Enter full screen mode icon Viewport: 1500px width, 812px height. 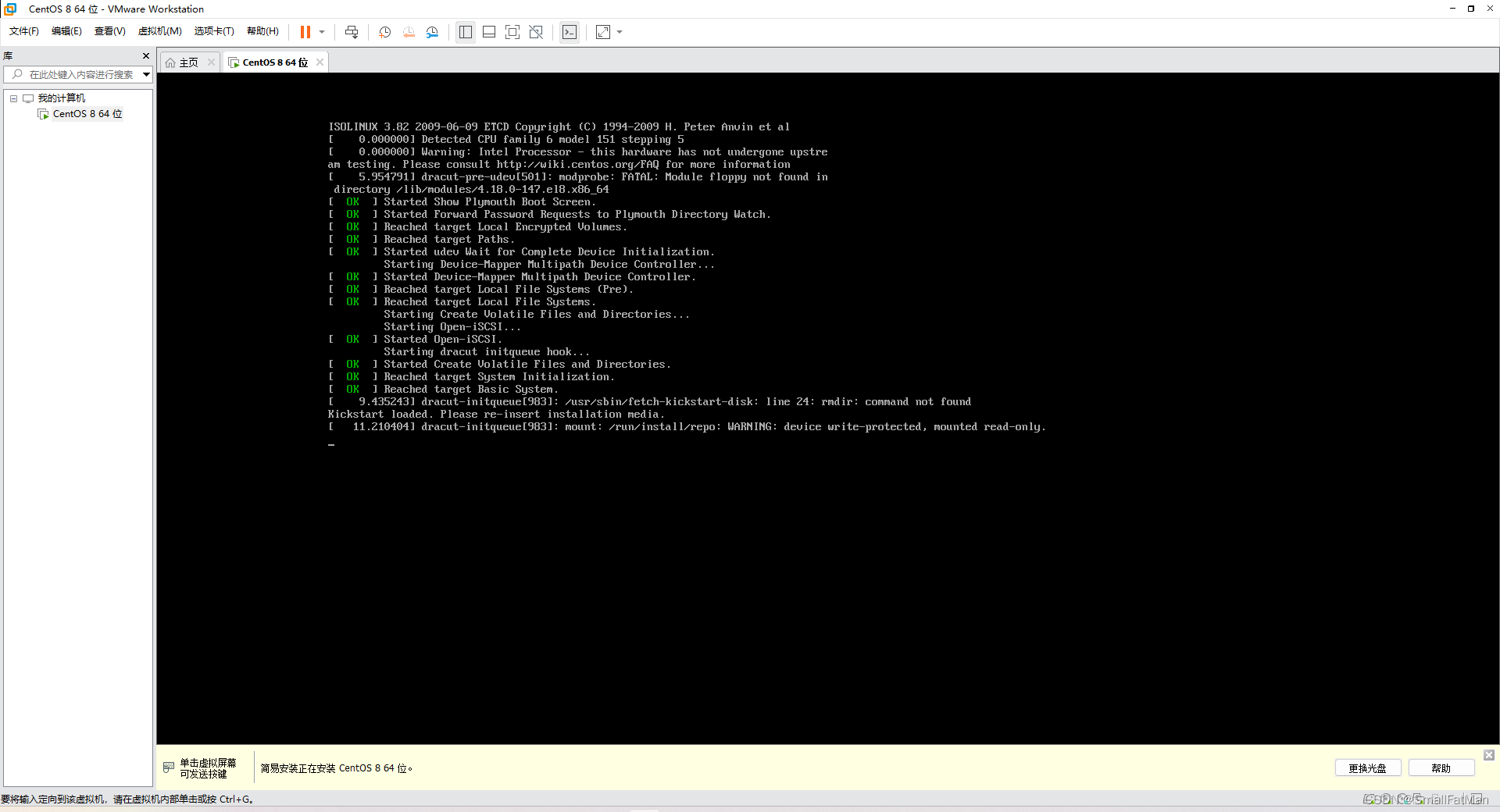[512, 32]
